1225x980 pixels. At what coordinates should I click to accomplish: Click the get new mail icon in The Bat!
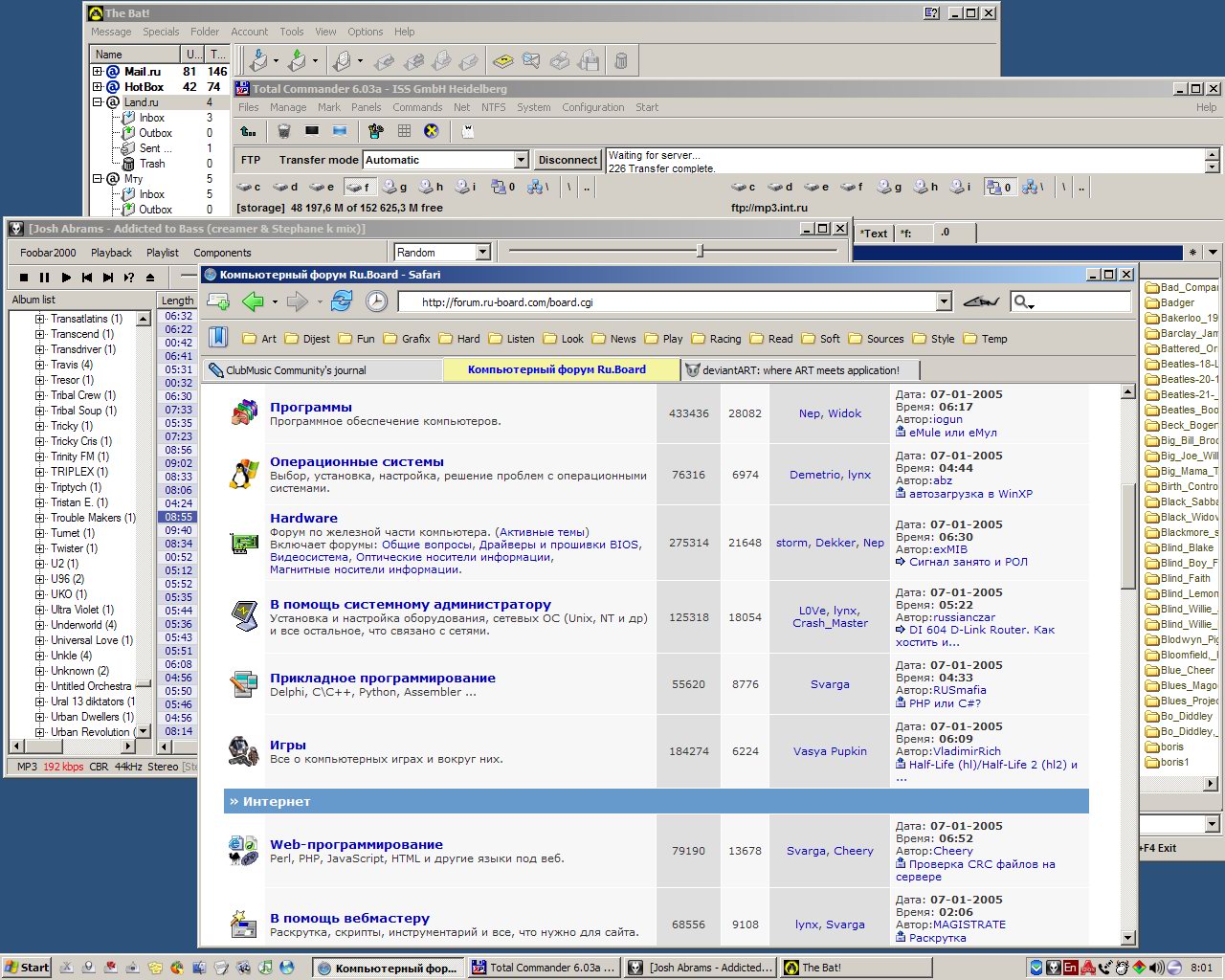[x=258, y=61]
